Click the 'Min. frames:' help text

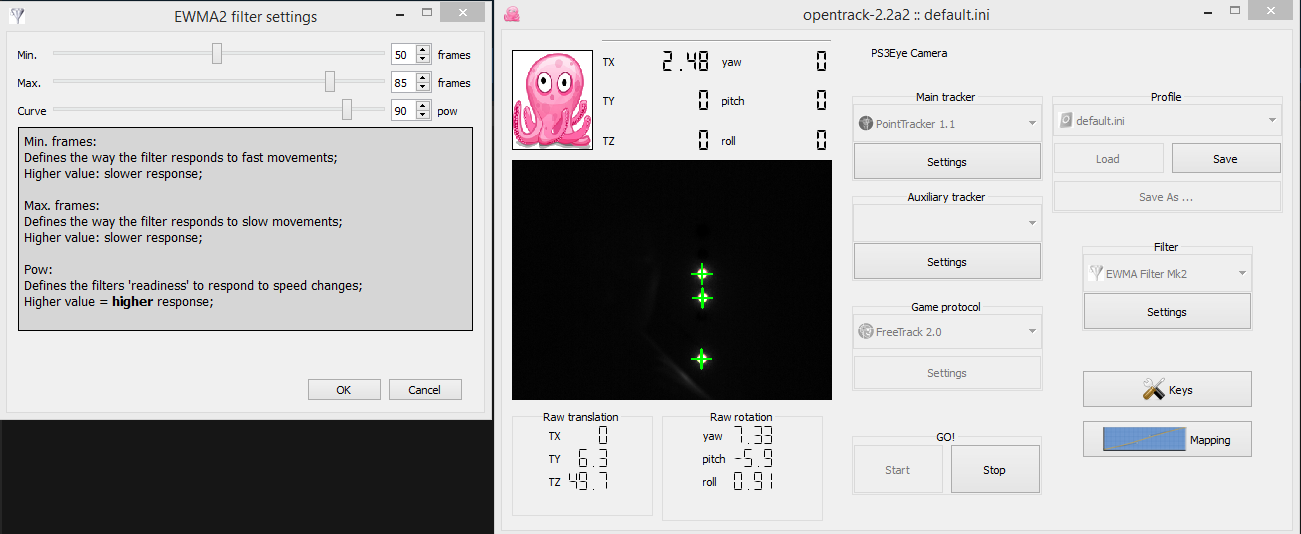pyautogui.click(x=58, y=143)
